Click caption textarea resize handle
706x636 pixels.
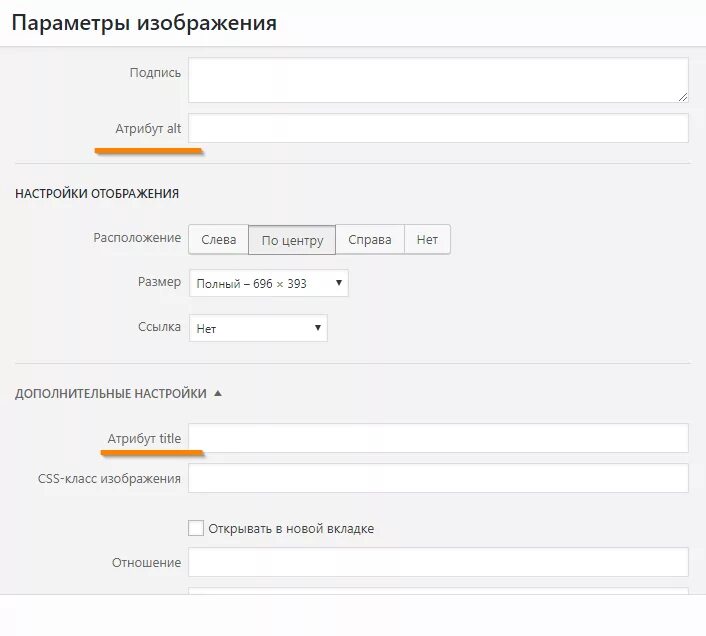pyautogui.click(x=683, y=97)
